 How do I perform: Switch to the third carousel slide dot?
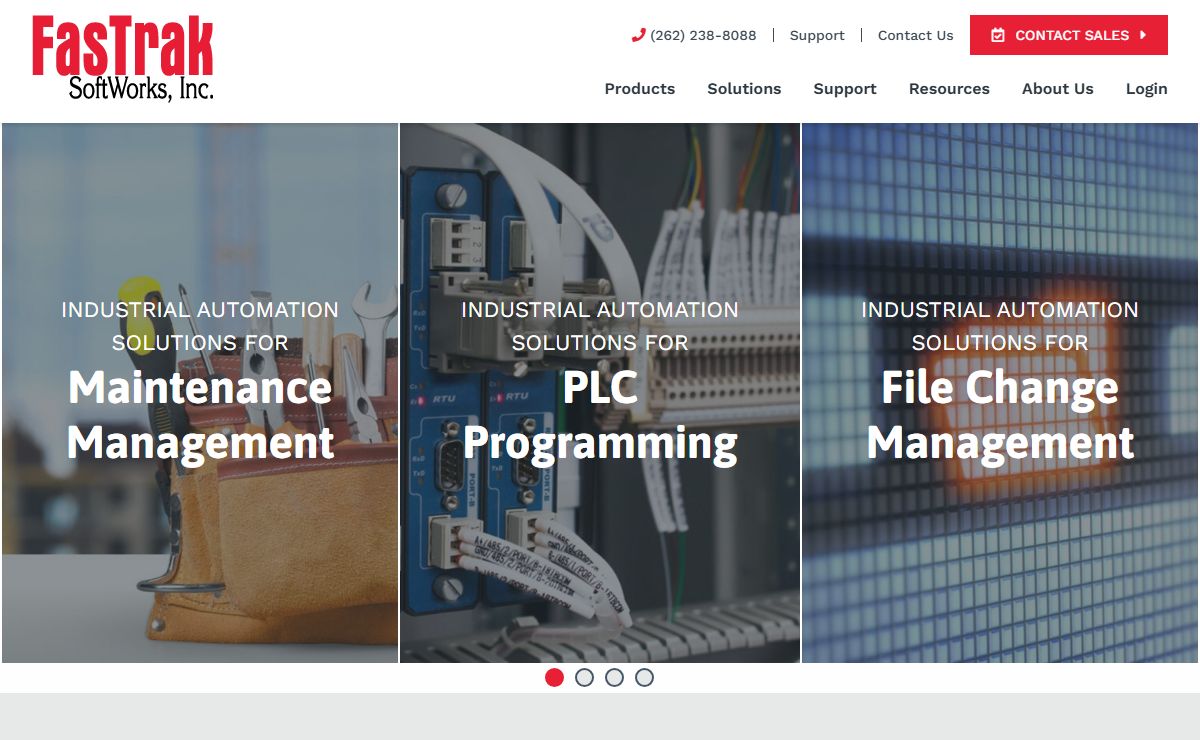coord(614,678)
